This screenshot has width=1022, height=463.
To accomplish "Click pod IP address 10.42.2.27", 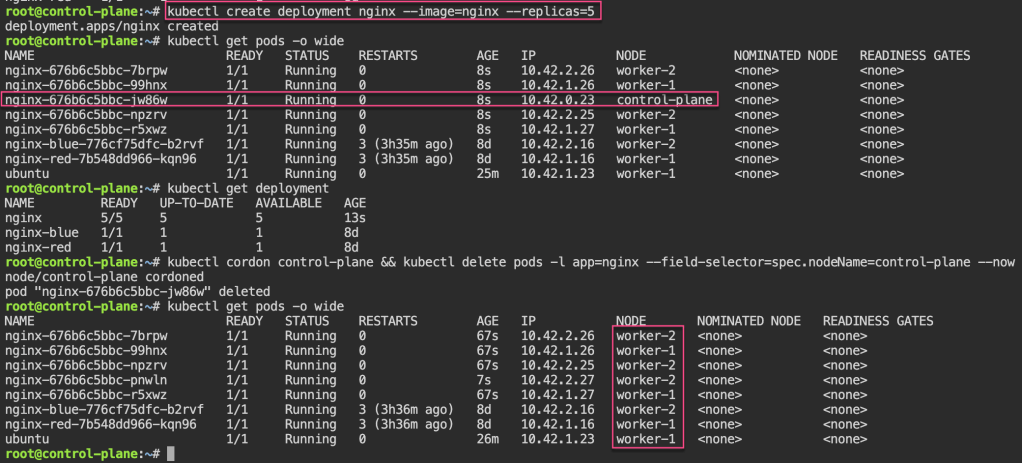I will (x=555, y=380).
